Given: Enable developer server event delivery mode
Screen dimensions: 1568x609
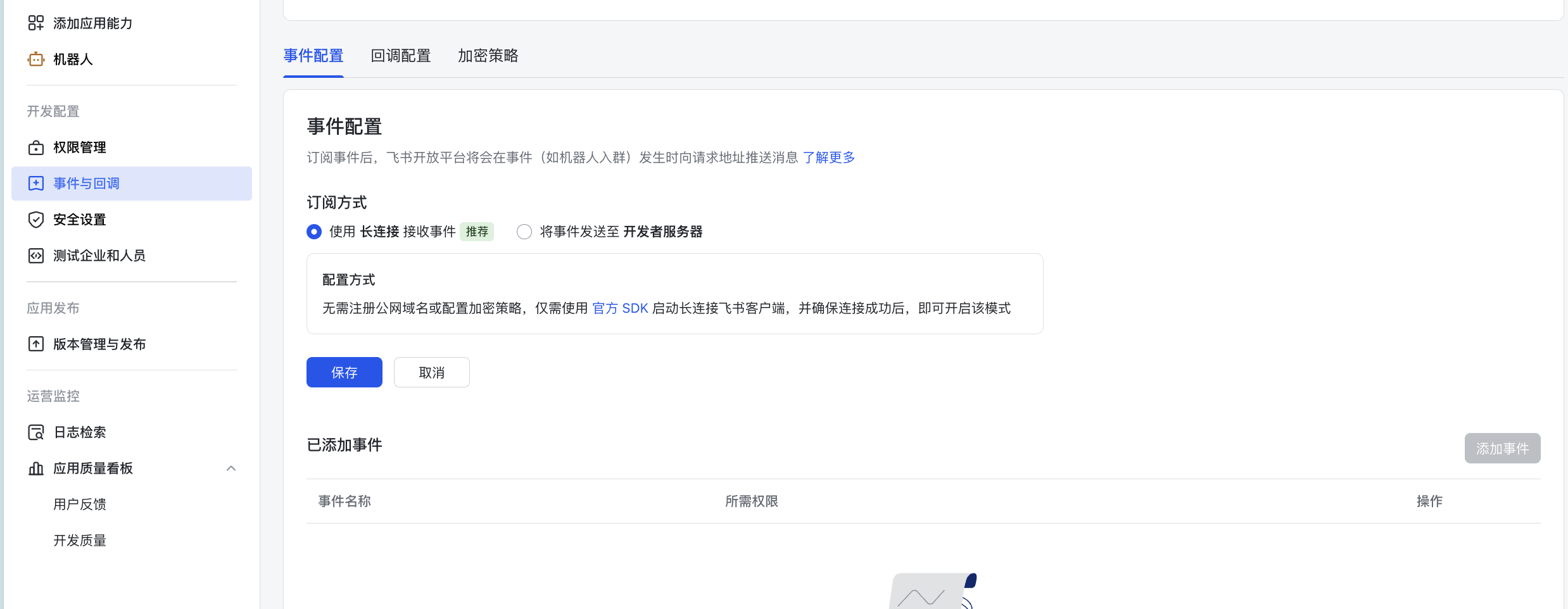Looking at the screenshot, I should 524,232.
